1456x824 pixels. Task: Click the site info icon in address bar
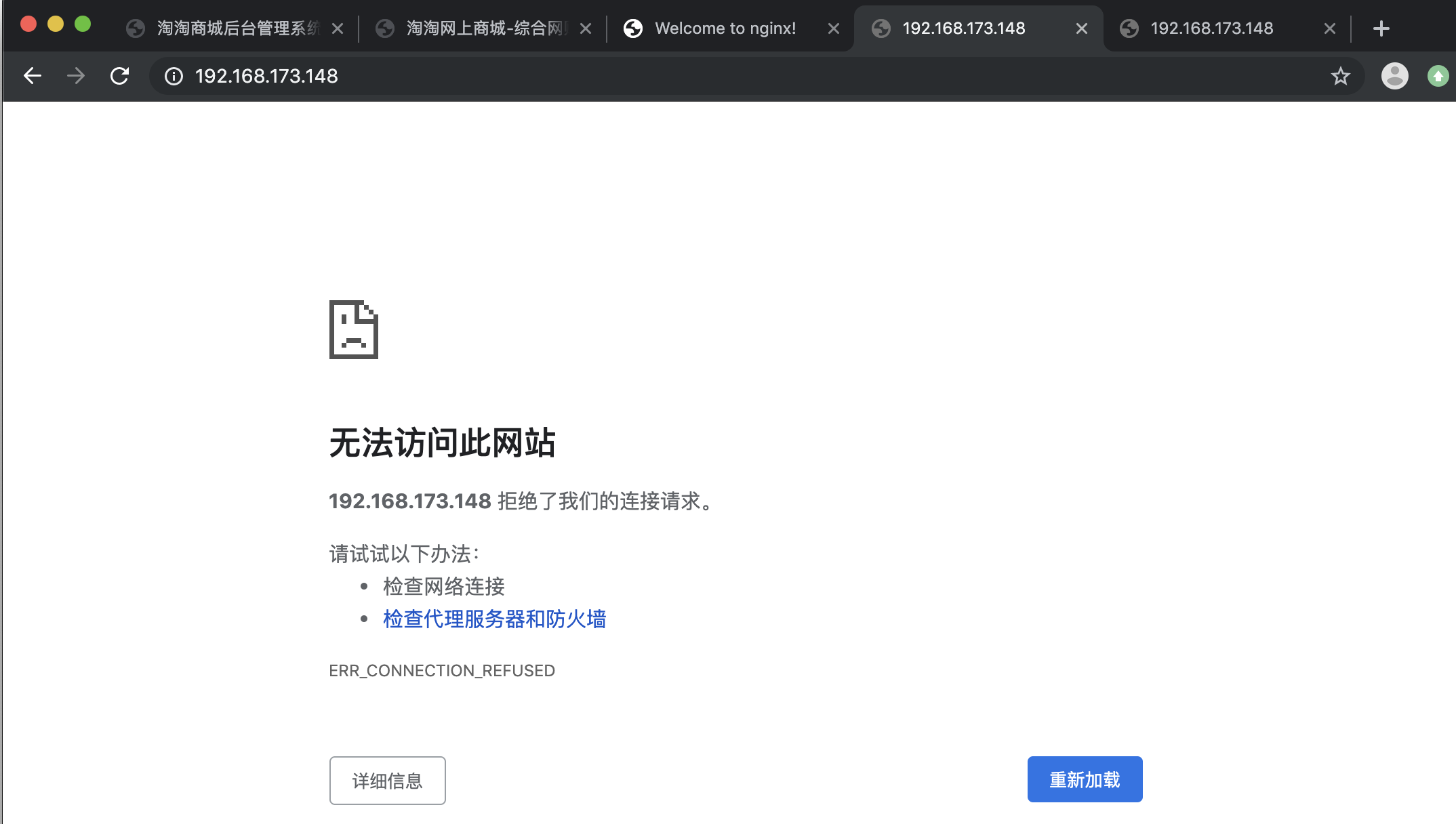pyautogui.click(x=174, y=76)
